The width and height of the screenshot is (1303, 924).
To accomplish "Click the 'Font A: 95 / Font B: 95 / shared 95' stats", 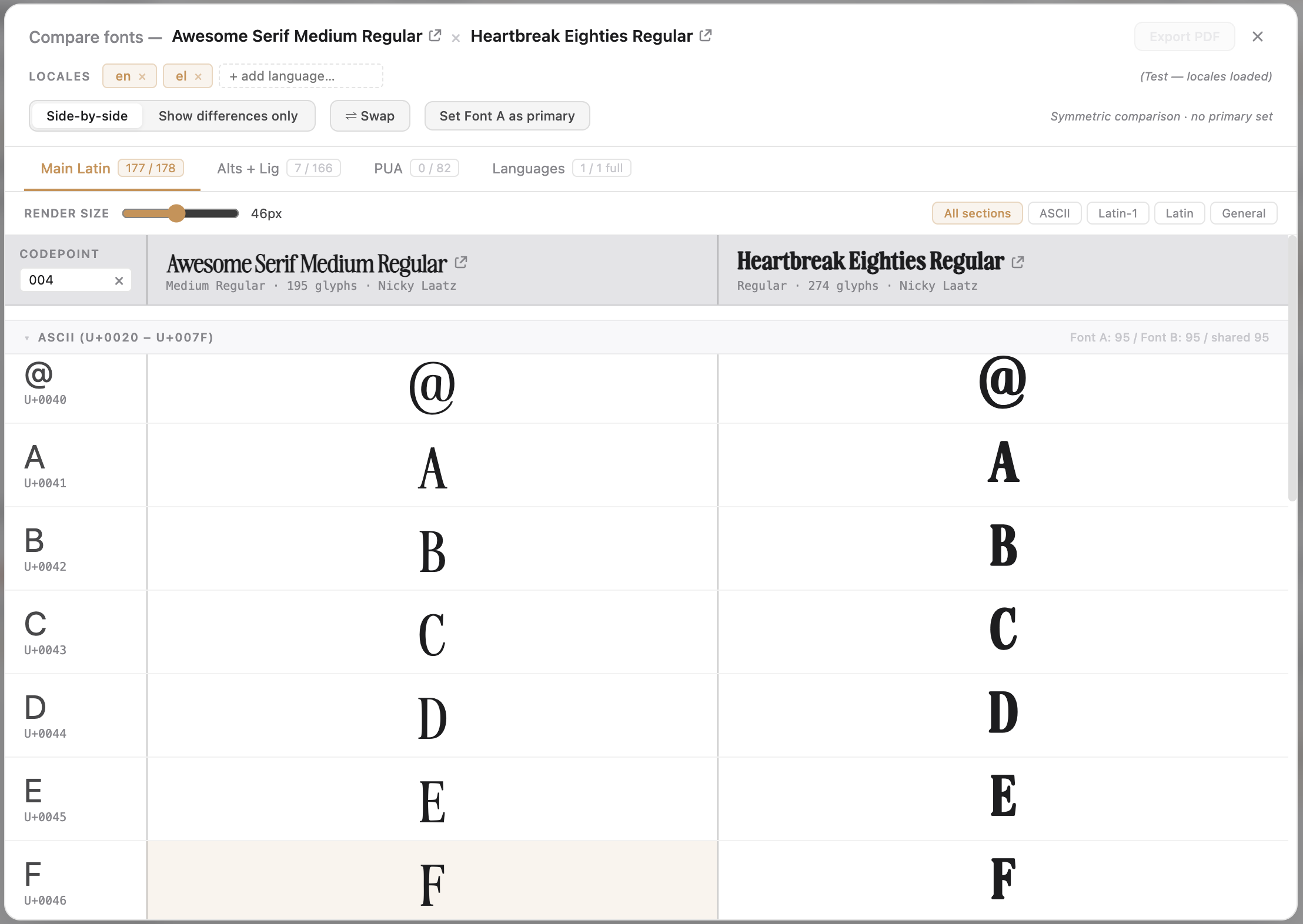I will coord(1169,338).
